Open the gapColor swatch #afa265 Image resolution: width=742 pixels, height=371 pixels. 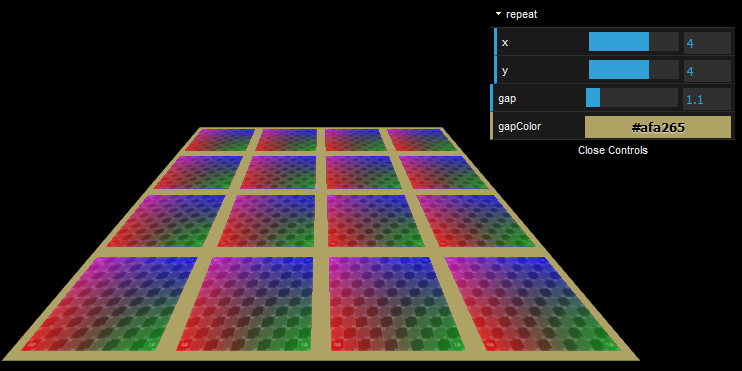[658, 127]
